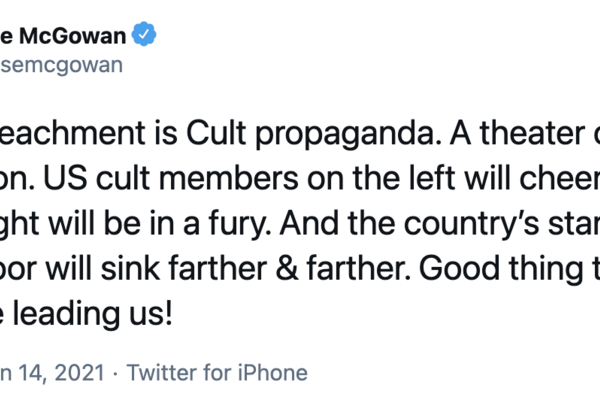Open the McGowan profile display name
The width and height of the screenshot is (600, 400).
click(70, 37)
